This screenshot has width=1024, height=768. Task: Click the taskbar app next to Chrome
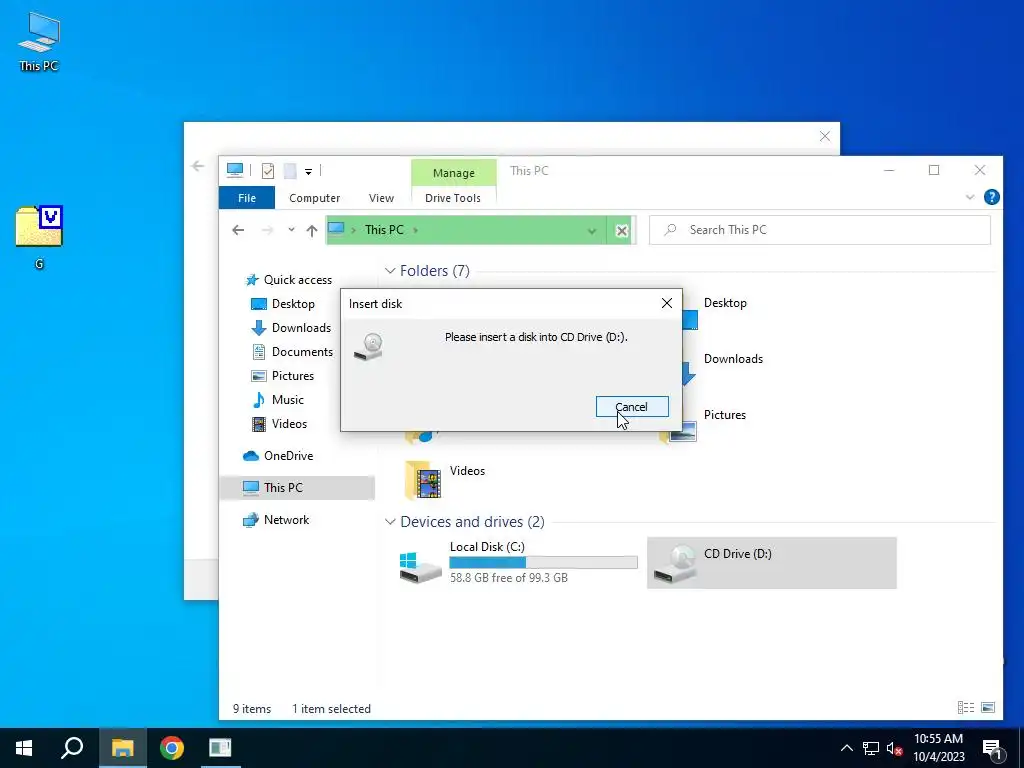click(x=220, y=748)
